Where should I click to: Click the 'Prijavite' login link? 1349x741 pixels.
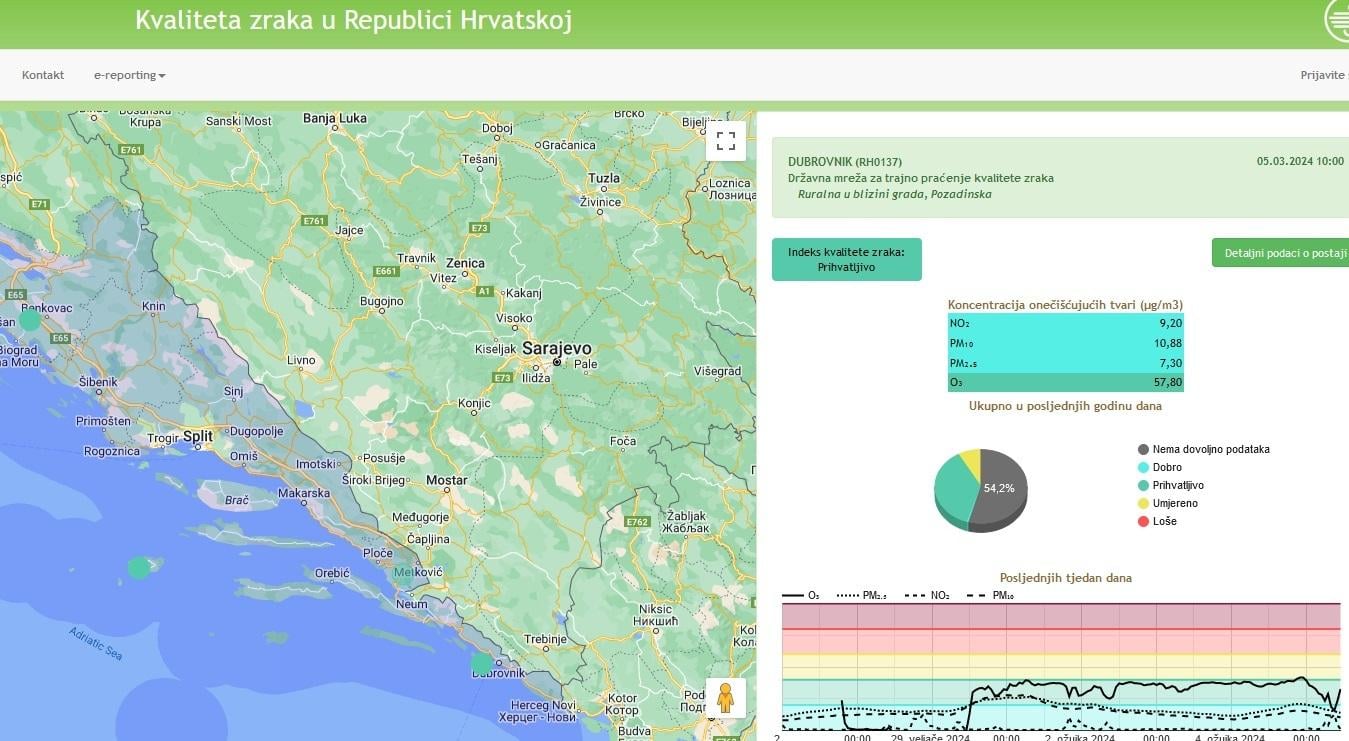coord(1323,75)
